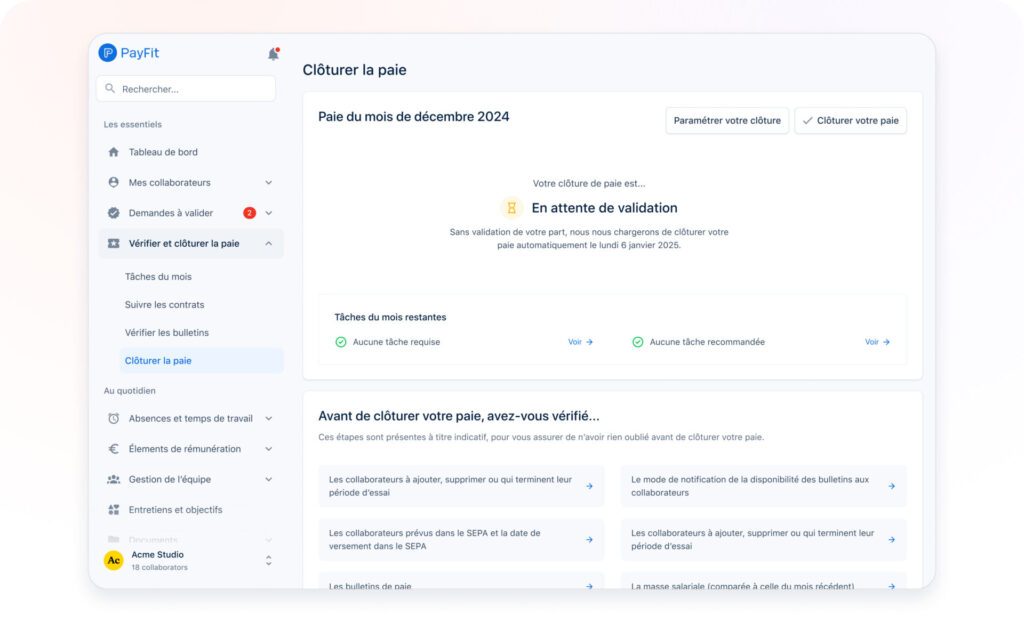
Task: Click the Rechercher search field
Action: click(185, 89)
